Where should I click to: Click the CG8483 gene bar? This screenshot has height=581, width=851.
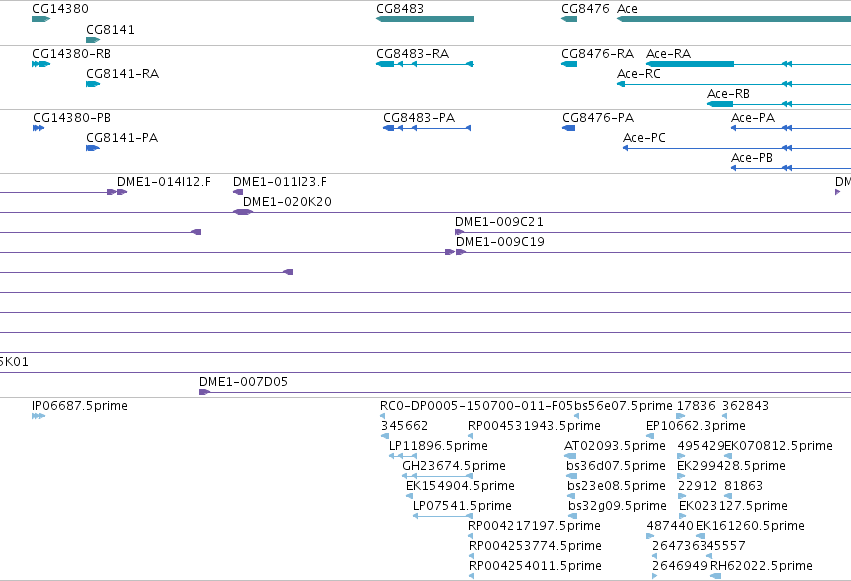tap(425, 19)
